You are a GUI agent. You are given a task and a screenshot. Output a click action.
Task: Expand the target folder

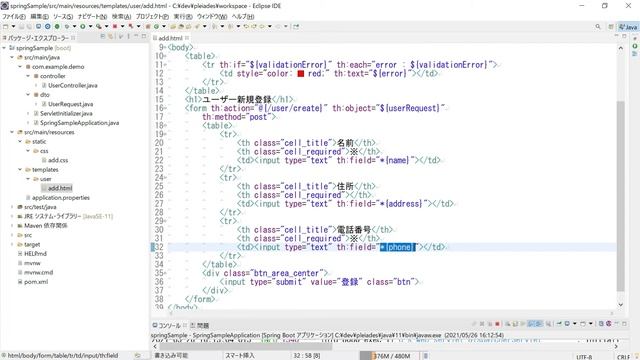(x=12, y=244)
